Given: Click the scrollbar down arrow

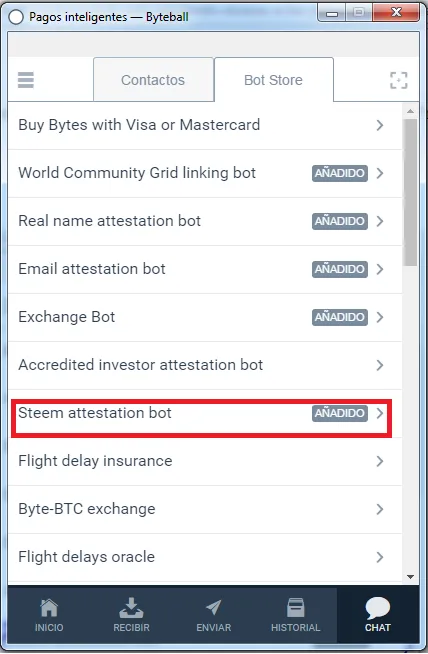Looking at the screenshot, I should pos(410,577).
